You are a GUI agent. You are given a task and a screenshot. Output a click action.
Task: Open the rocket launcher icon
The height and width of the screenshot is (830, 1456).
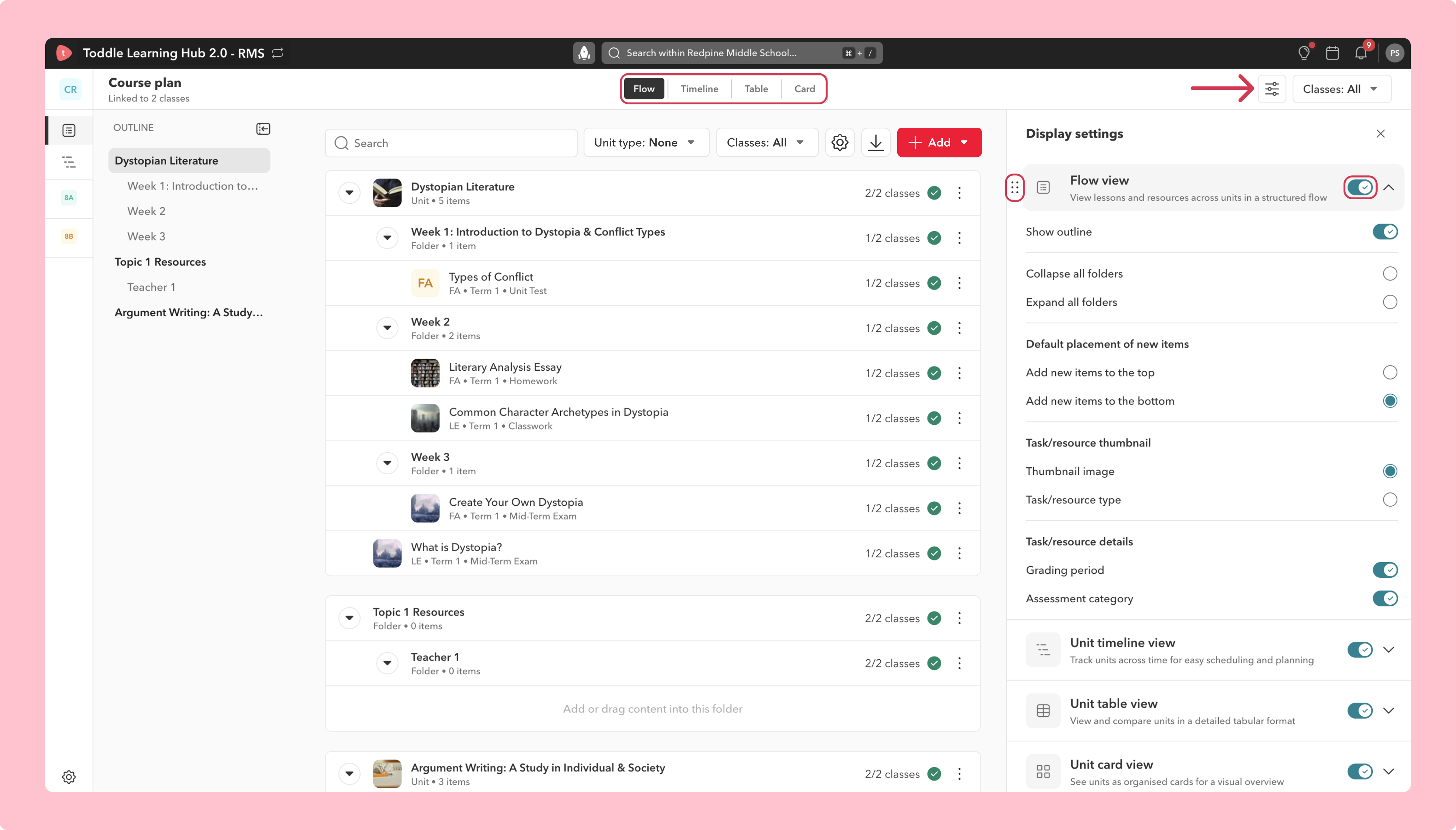coord(584,53)
